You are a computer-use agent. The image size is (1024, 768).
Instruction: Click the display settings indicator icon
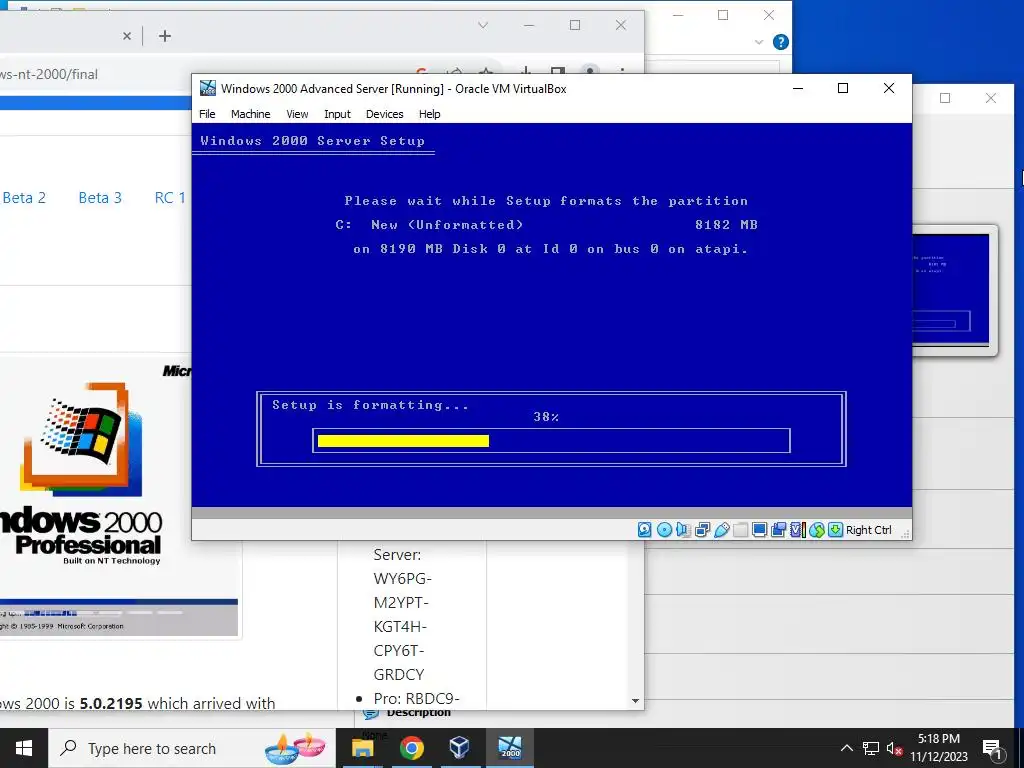click(x=759, y=530)
